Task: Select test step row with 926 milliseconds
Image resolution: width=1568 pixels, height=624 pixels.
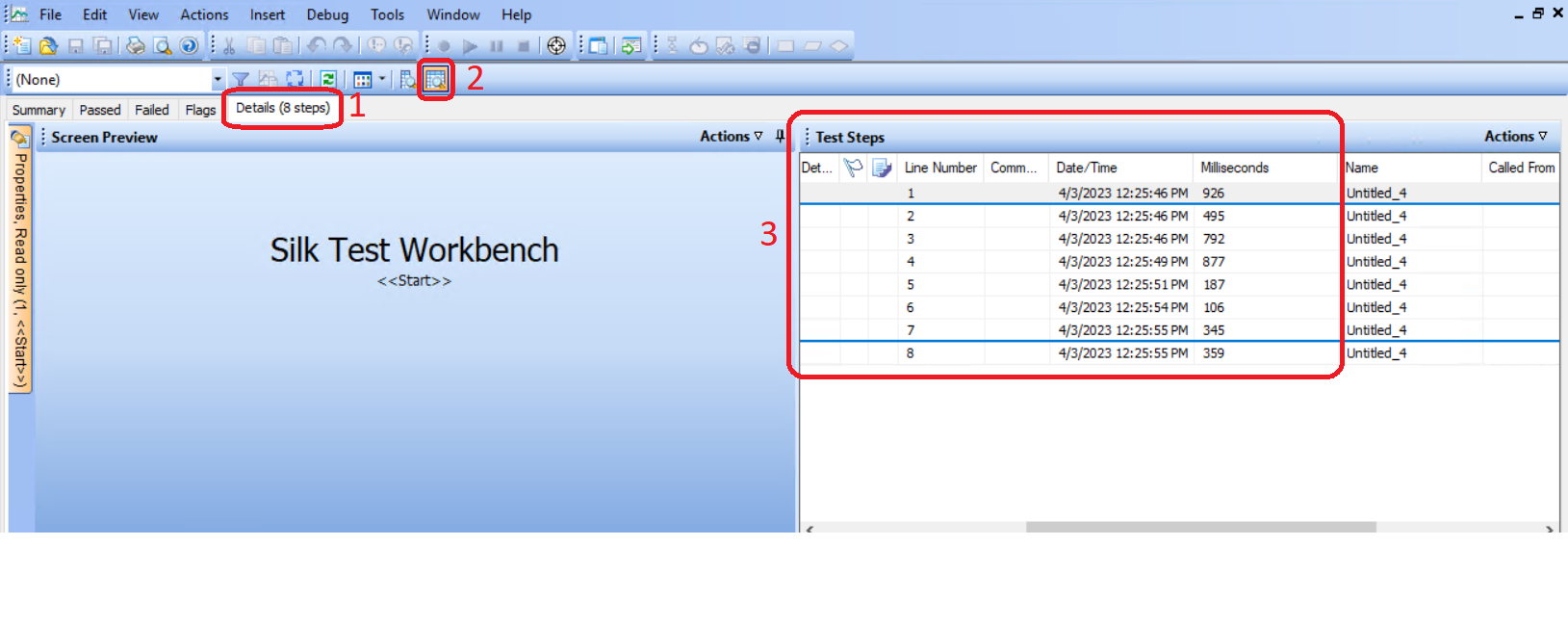Action: pos(1179,193)
